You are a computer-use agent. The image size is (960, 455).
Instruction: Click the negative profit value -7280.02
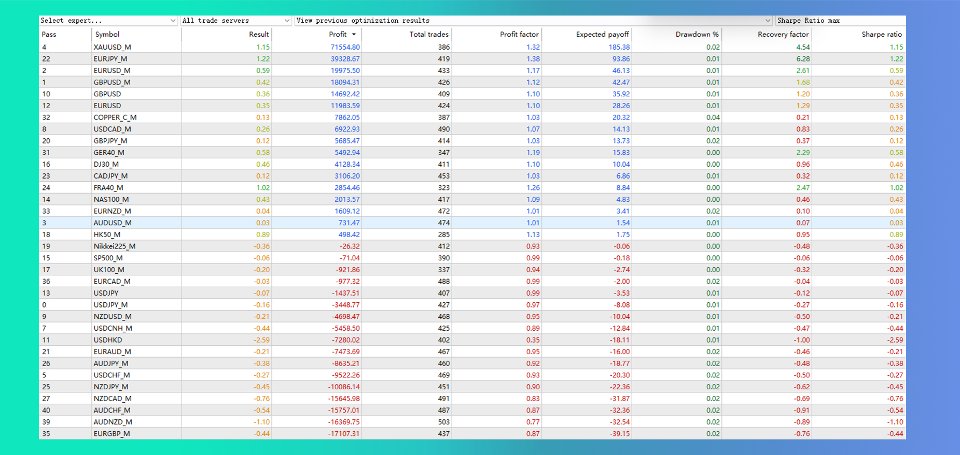(345, 340)
